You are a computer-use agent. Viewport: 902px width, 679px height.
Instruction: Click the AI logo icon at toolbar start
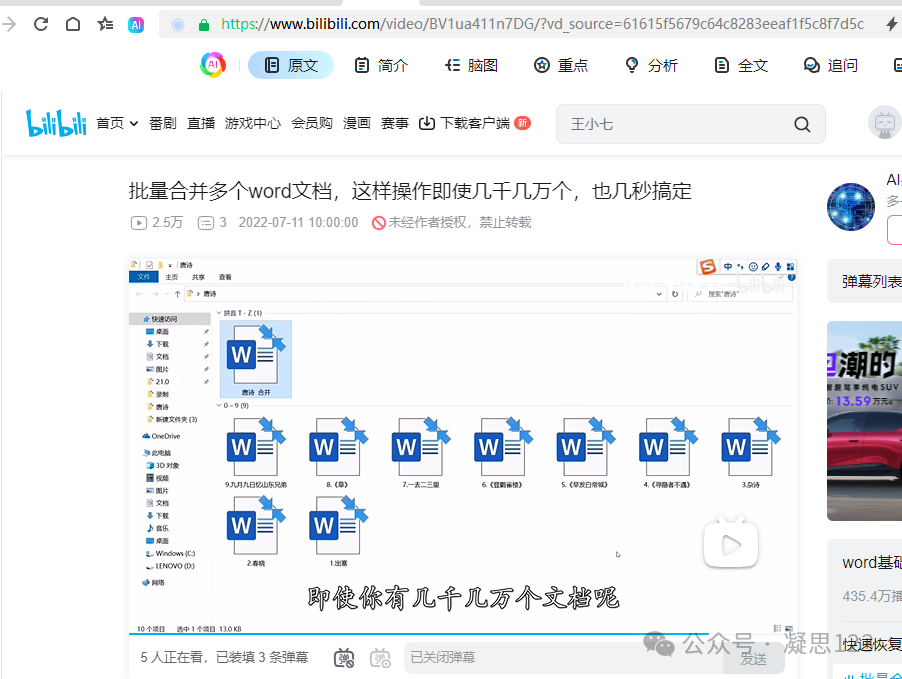coord(213,63)
